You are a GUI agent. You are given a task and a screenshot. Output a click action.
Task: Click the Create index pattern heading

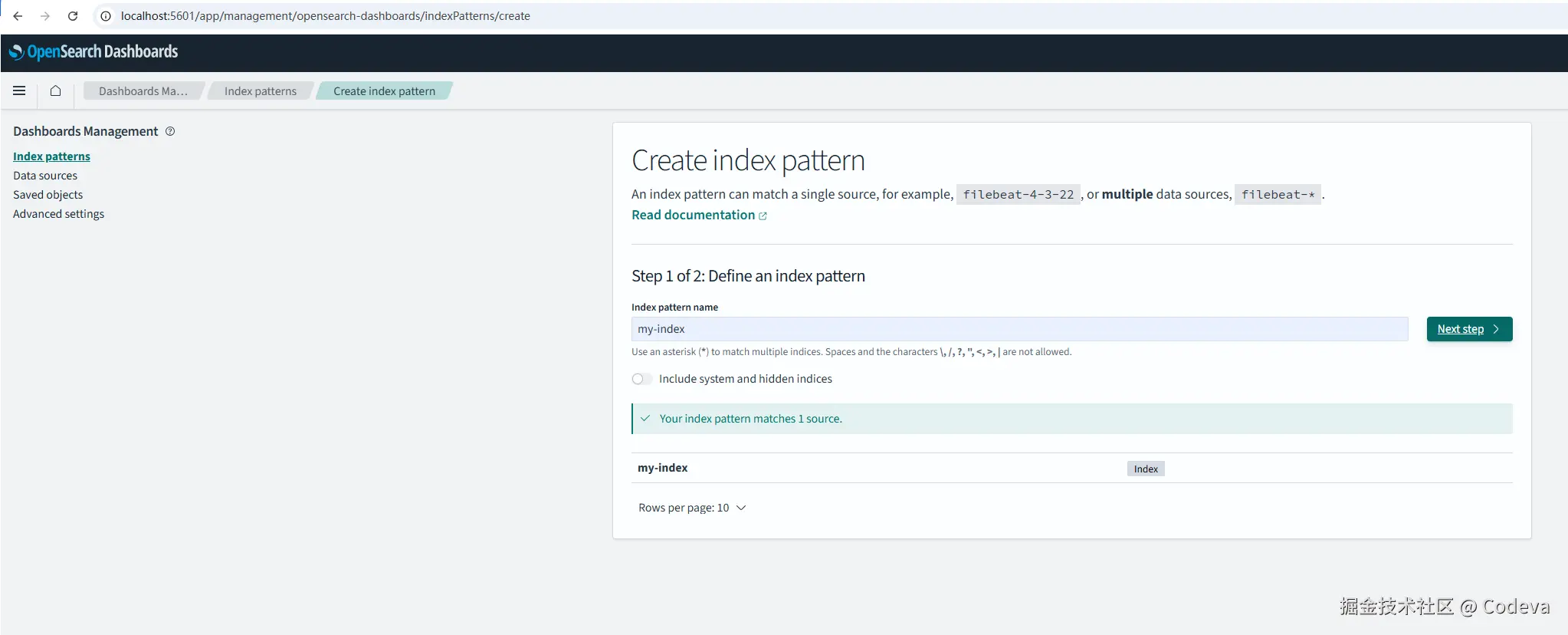[748, 160]
